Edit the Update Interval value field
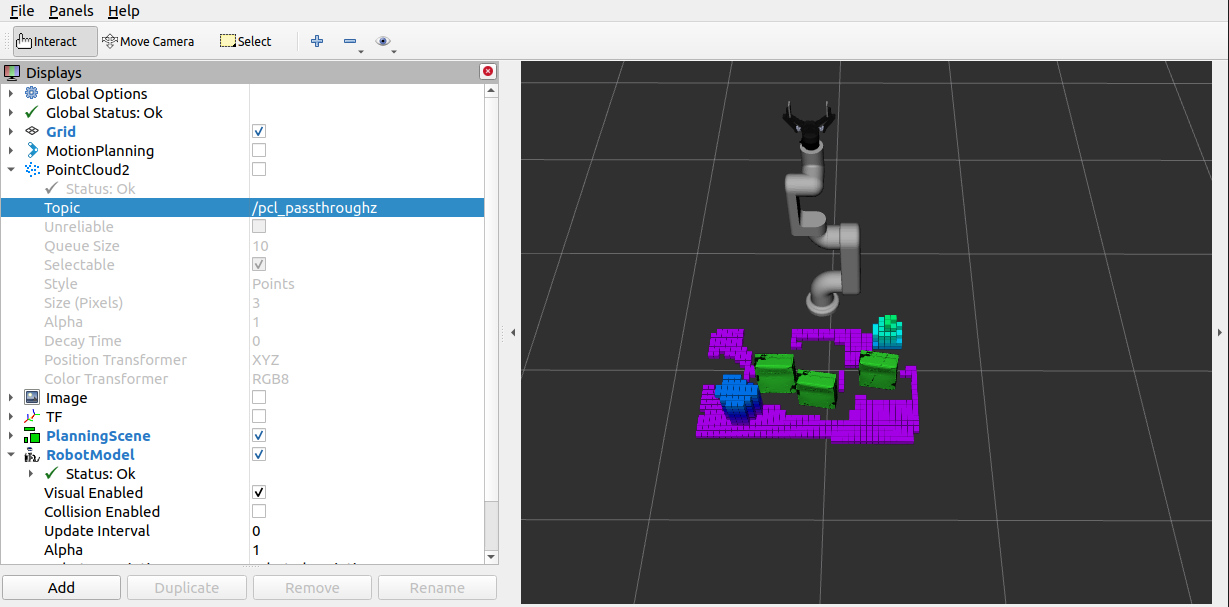This screenshot has height=607, width=1229. click(x=366, y=530)
